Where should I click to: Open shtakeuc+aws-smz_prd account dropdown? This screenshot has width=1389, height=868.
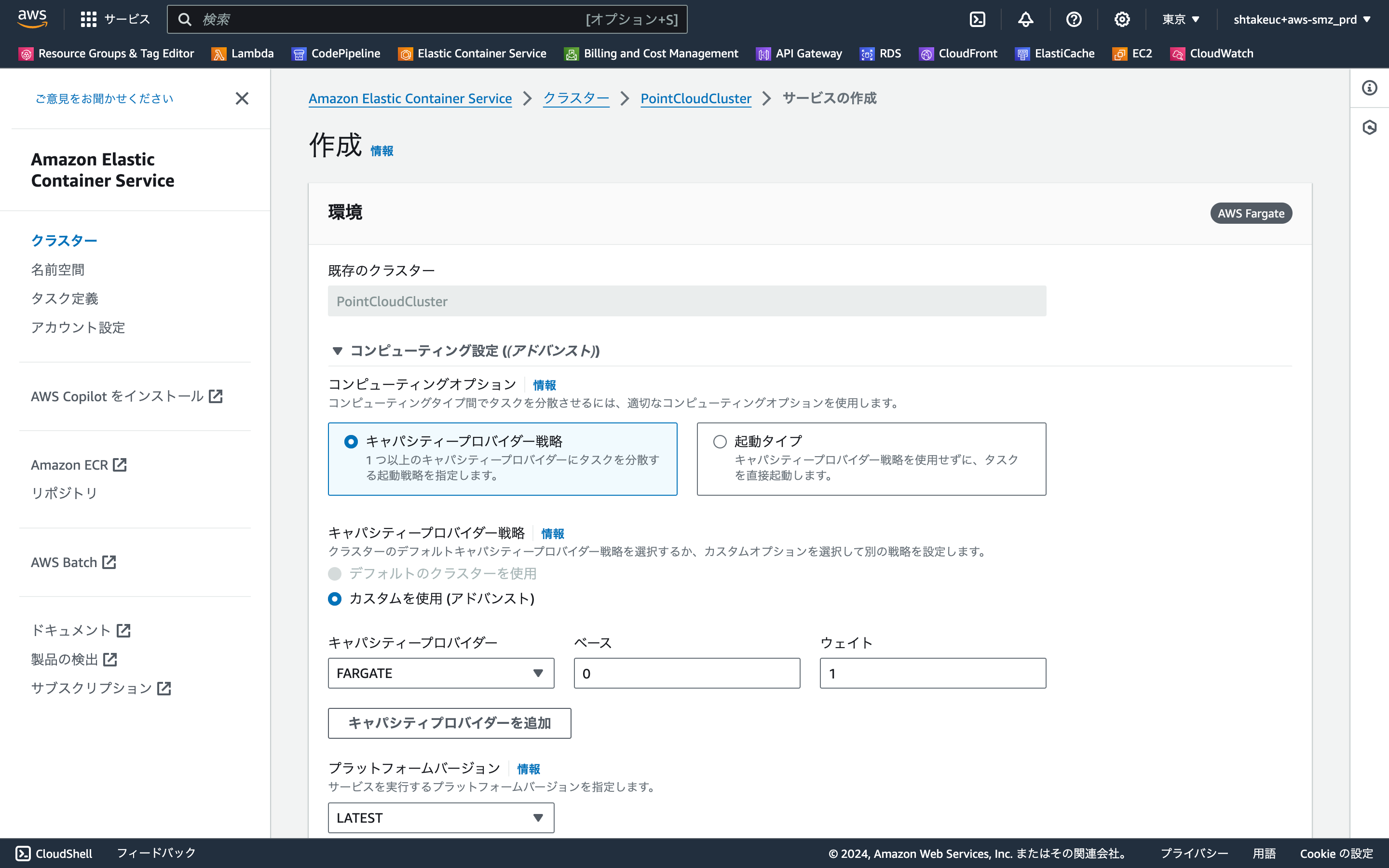click(1301, 19)
